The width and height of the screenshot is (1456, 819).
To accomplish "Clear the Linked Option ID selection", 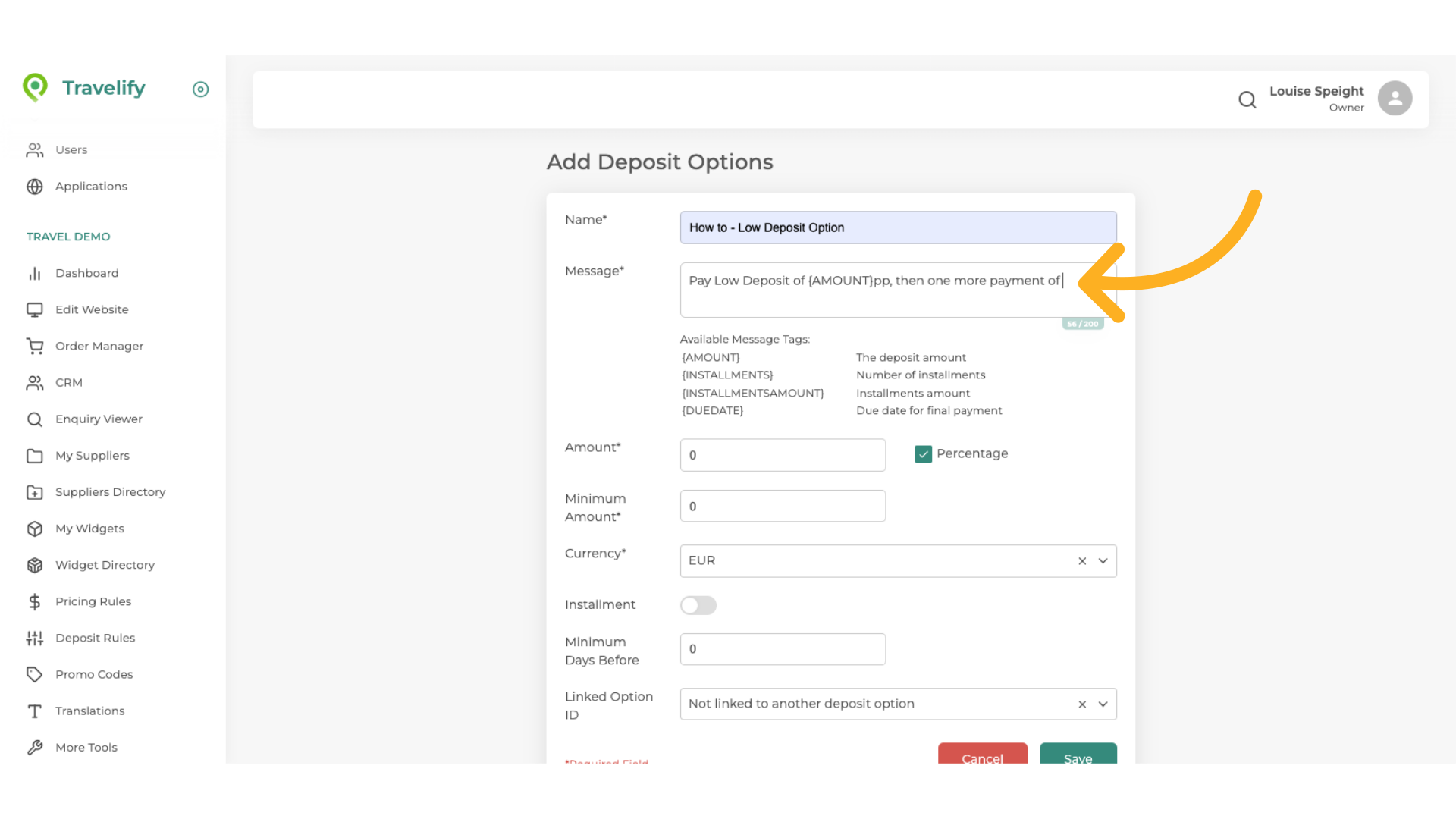I will [1082, 704].
